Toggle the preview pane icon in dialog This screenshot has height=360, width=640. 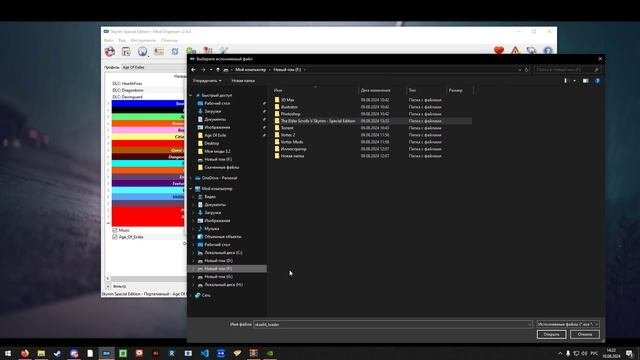pyautogui.click(x=585, y=81)
